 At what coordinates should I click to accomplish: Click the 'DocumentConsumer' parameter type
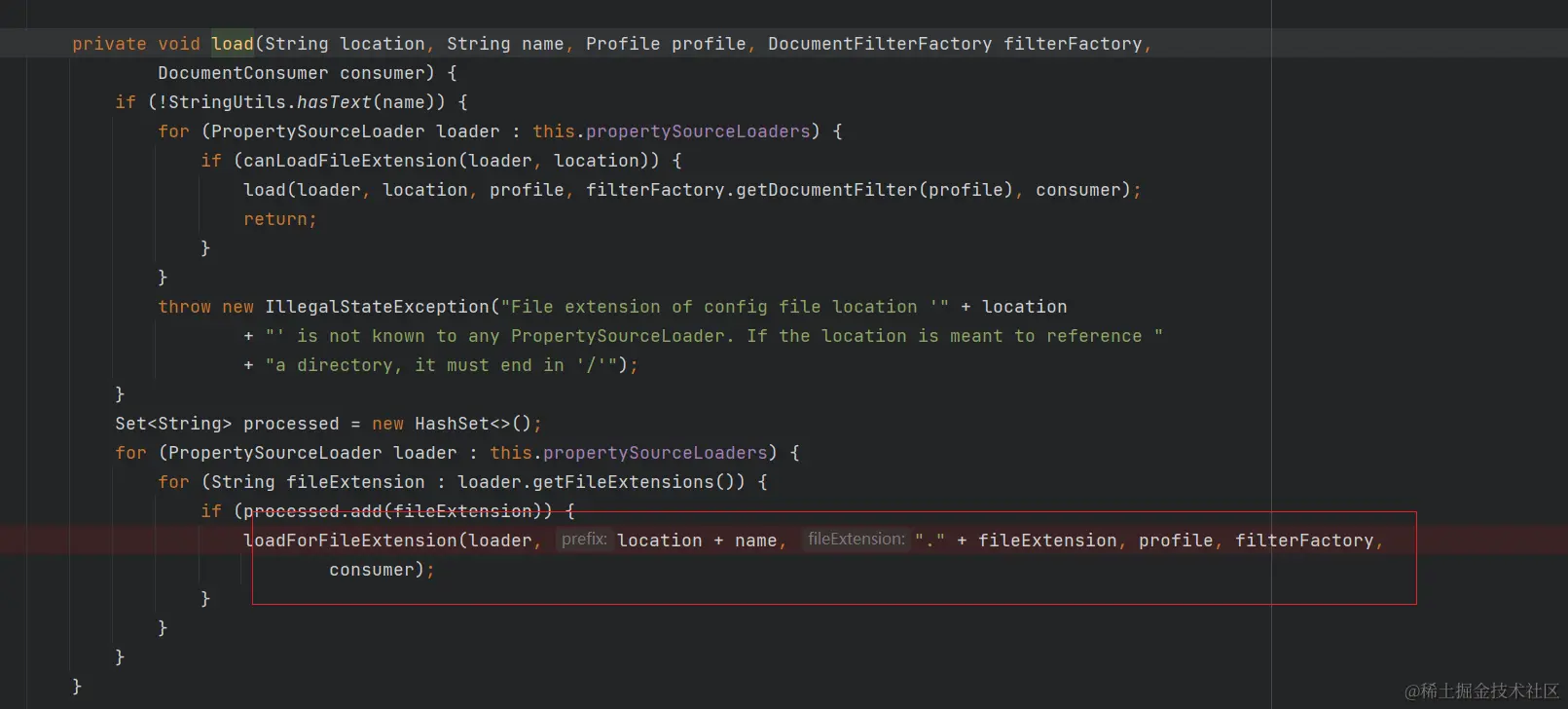[243, 73]
